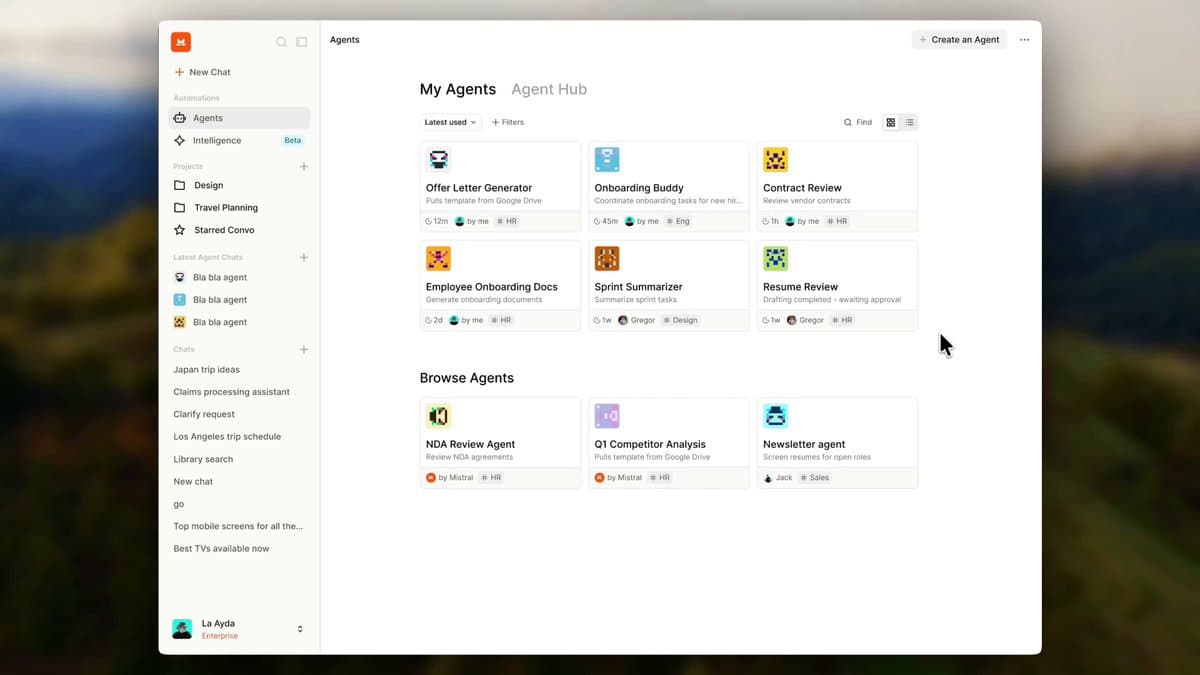Open Onboarding Buddy agent icon
Viewport: 1200px width, 675px height.
click(607, 159)
